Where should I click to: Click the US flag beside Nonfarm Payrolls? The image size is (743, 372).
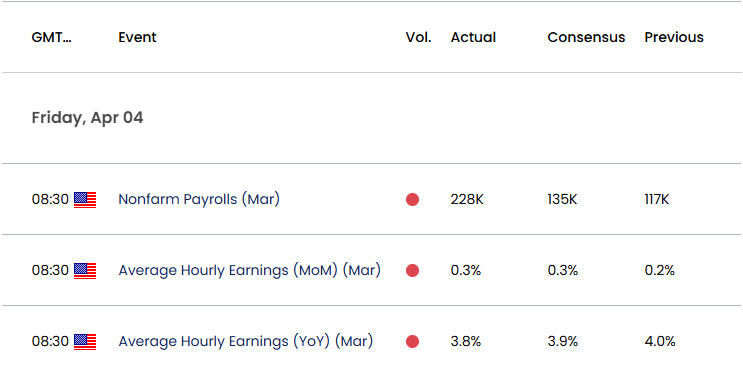click(x=85, y=200)
